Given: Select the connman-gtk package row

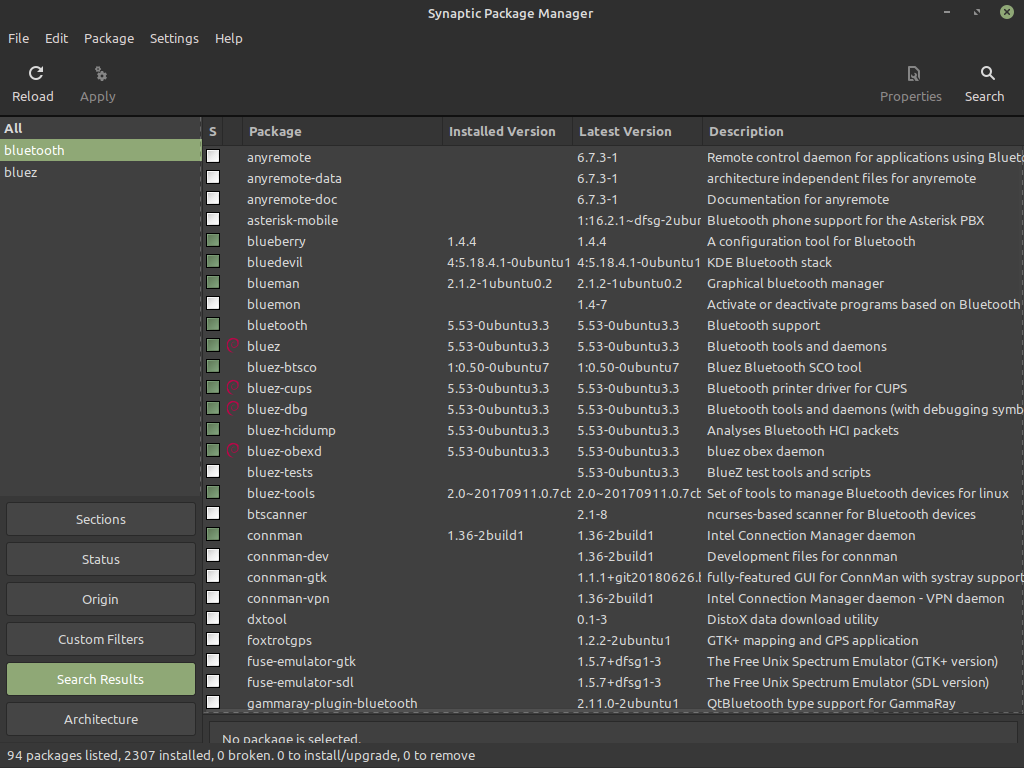Looking at the screenshot, I should pyautogui.click(x=287, y=577).
